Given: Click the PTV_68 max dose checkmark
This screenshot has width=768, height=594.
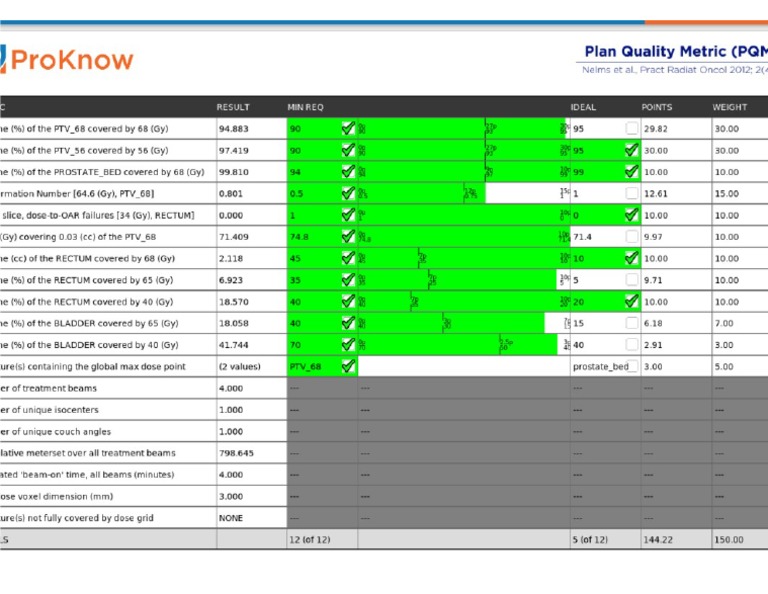Looking at the screenshot, I should (x=348, y=366).
